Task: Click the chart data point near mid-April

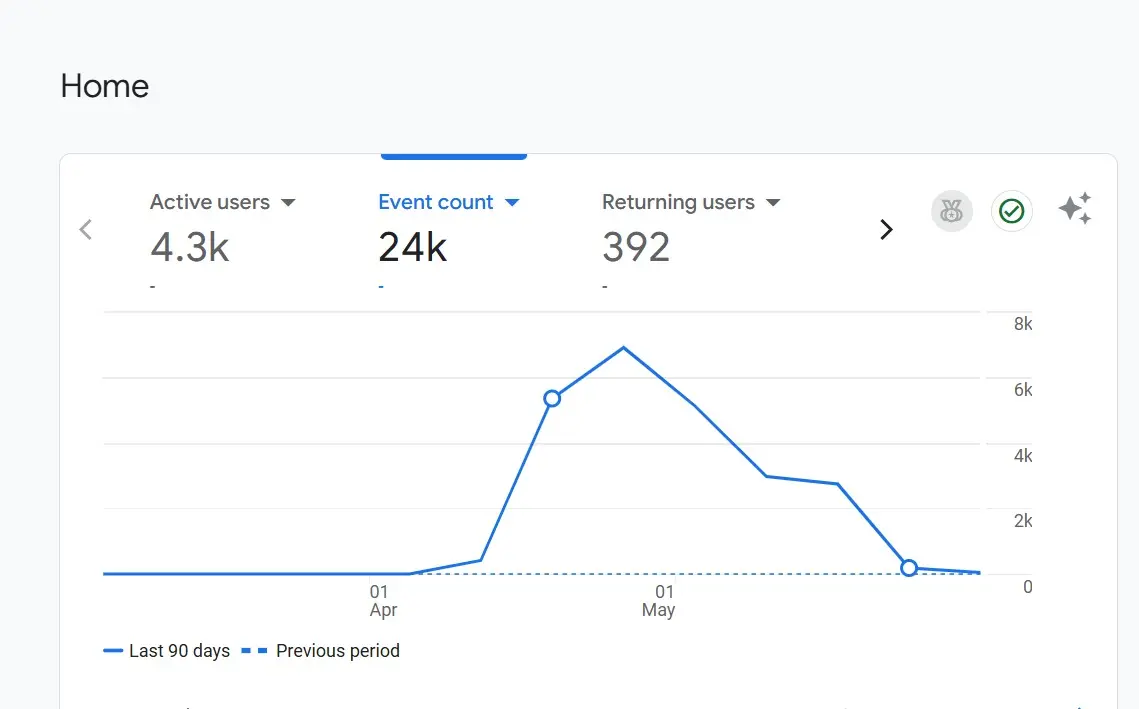Action: click(552, 398)
